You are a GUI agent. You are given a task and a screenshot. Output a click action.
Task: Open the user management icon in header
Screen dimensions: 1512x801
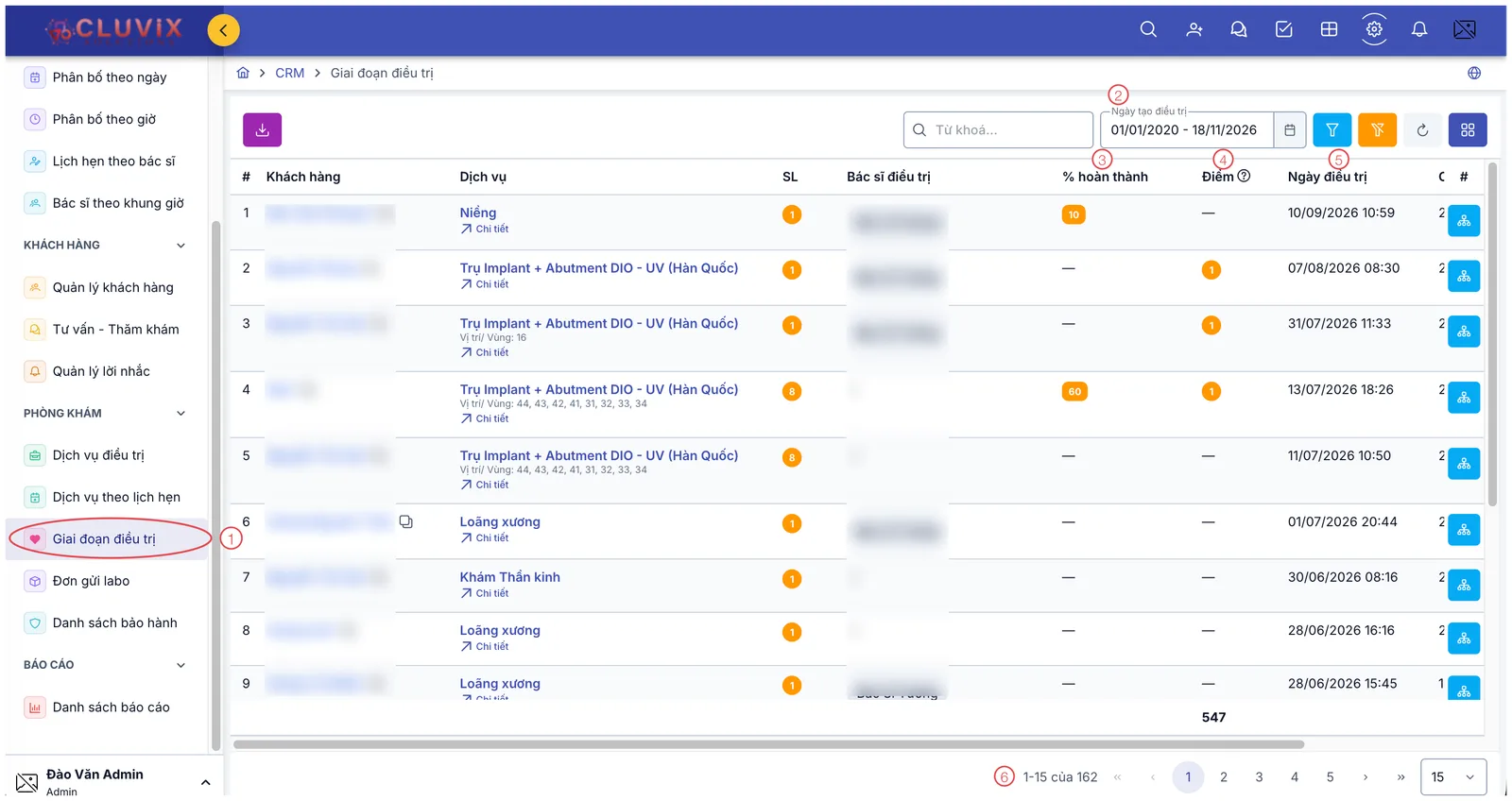tap(1194, 29)
